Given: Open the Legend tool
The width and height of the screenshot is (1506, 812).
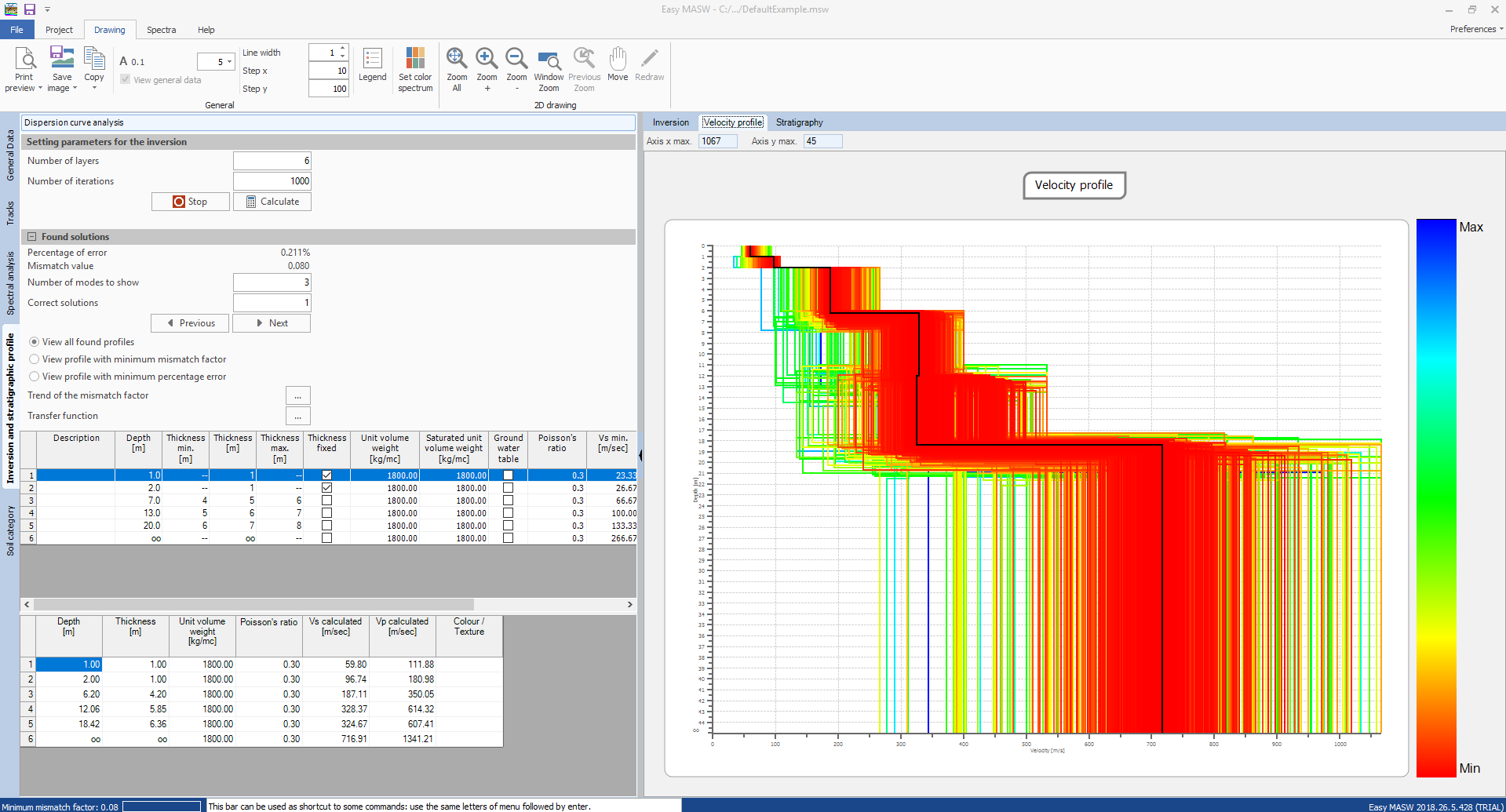Looking at the screenshot, I should pos(373,64).
